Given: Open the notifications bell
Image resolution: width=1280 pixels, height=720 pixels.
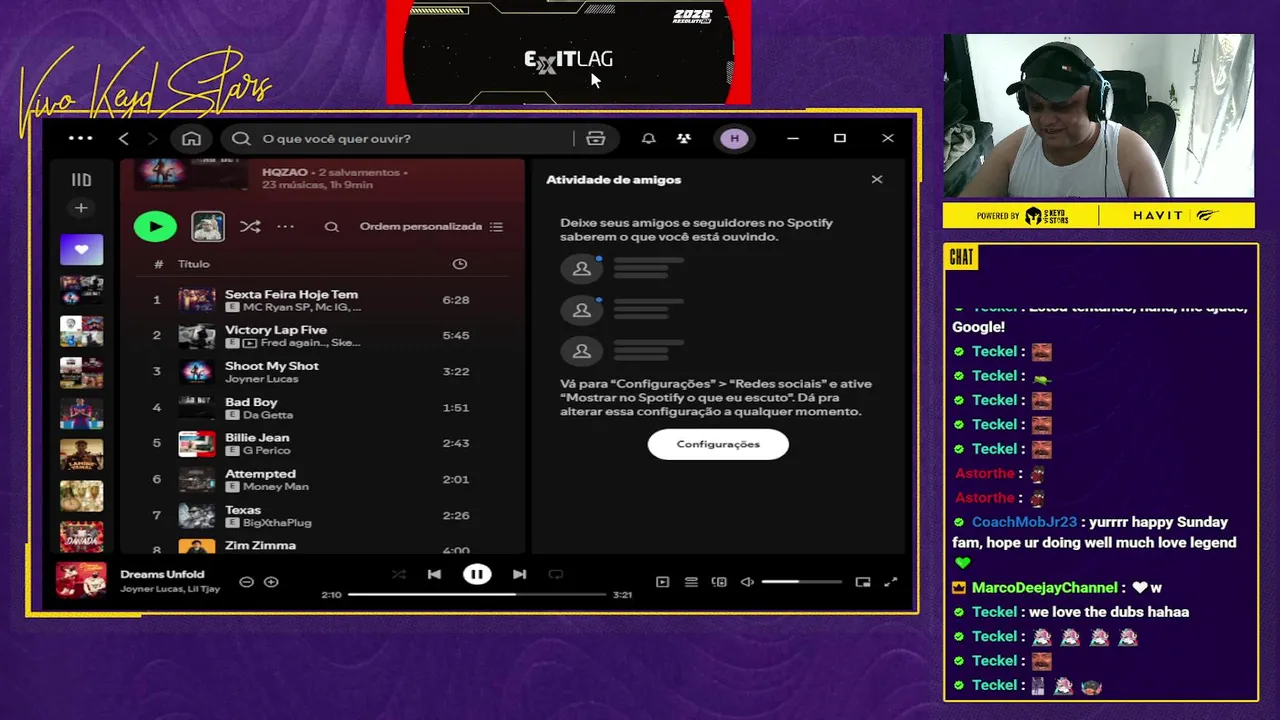Looking at the screenshot, I should [x=648, y=138].
